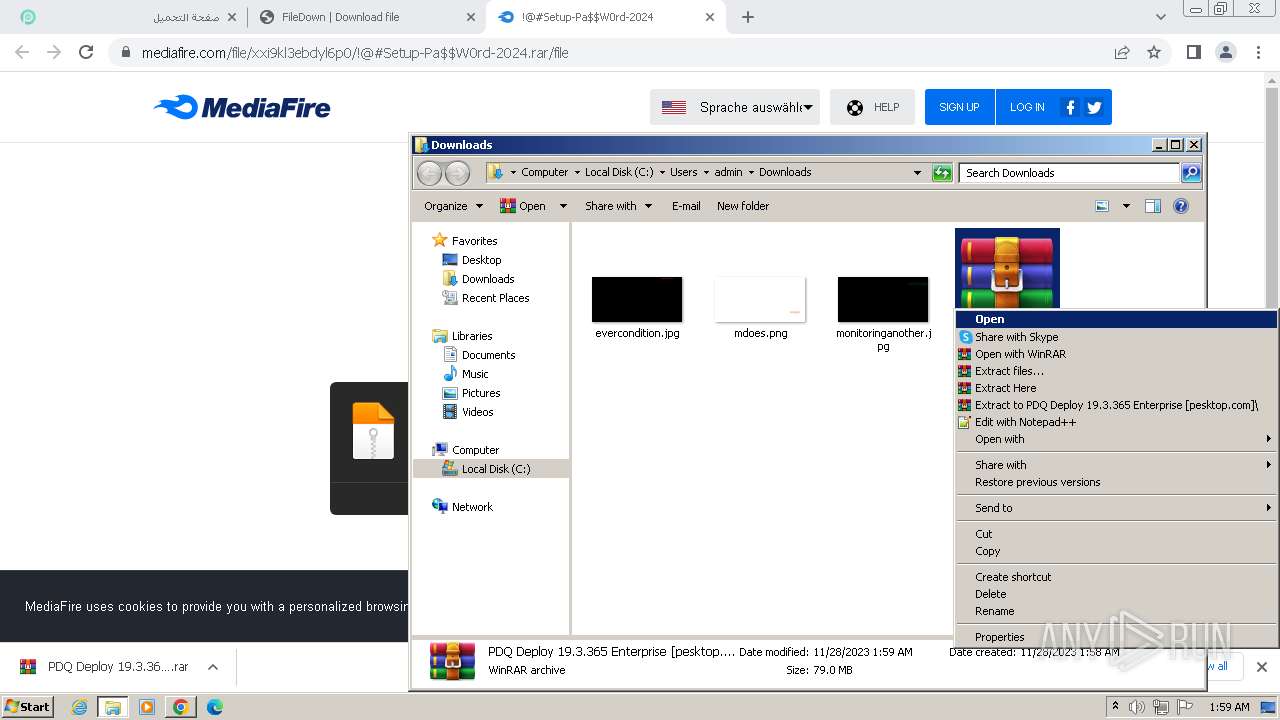
Task: Choose Share with Skype
Action: (x=1116, y=337)
